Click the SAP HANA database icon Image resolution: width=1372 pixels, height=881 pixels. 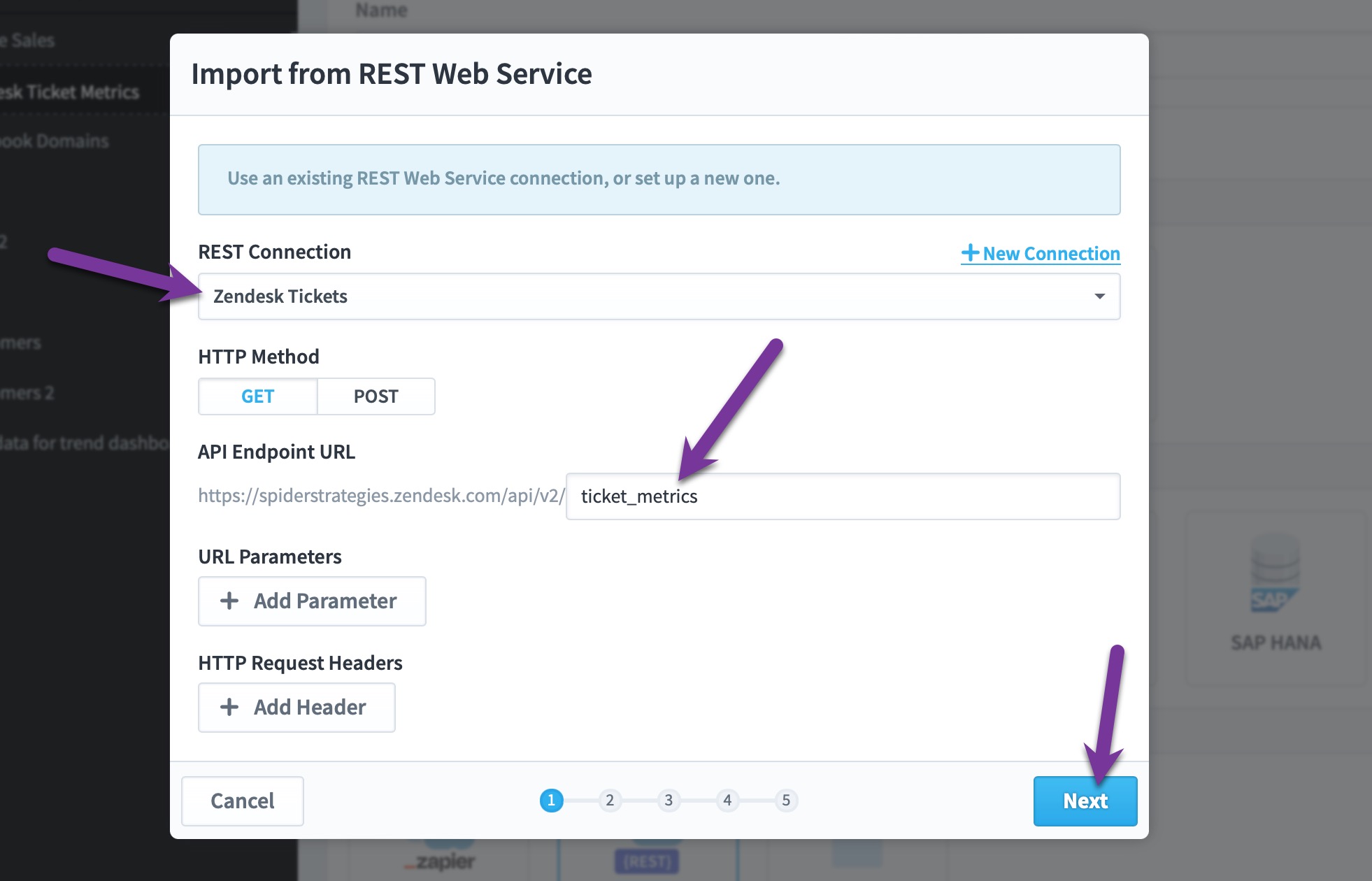click(1275, 573)
